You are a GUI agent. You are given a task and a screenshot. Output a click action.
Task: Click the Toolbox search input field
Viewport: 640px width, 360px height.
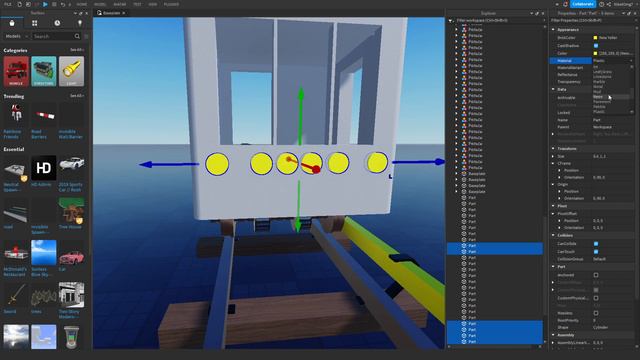[x=53, y=36]
